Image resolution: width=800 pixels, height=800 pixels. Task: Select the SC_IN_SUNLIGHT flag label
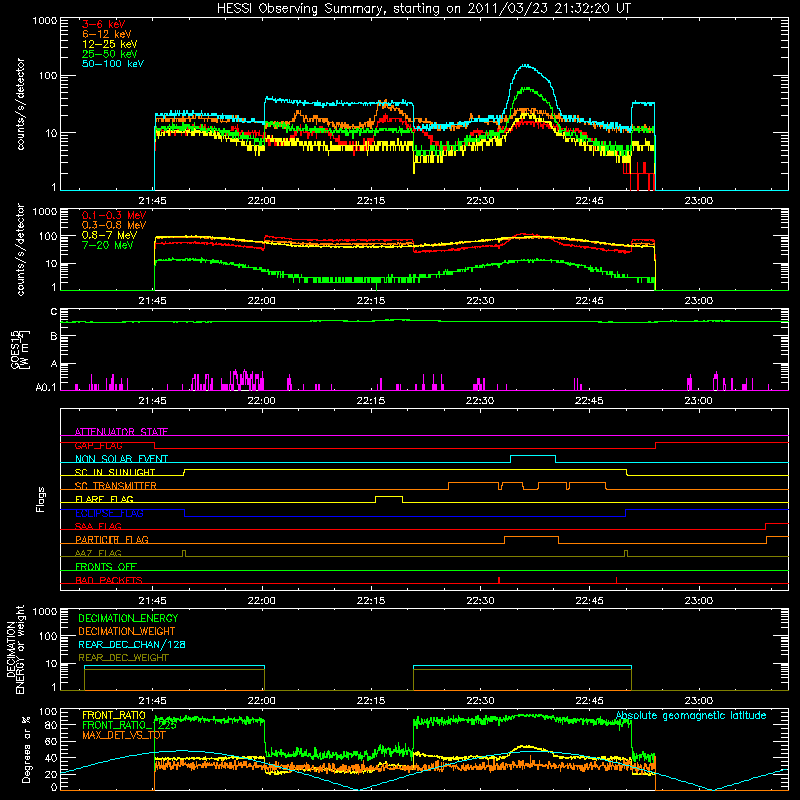pyautogui.click(x=115, y=472)
